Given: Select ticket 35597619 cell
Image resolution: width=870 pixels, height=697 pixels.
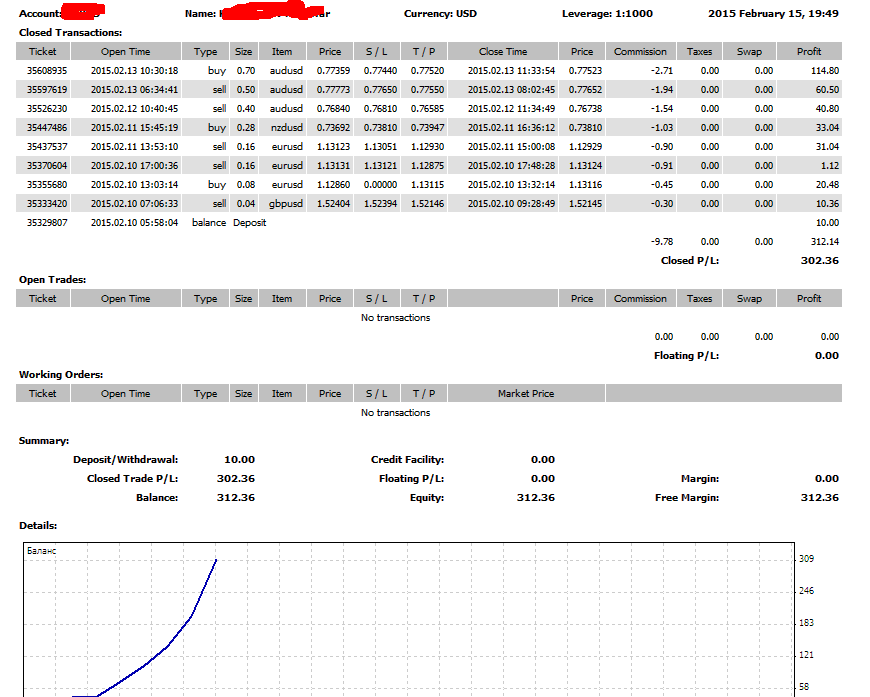Looking at the screenshot, I should click(x=47, y=89).
